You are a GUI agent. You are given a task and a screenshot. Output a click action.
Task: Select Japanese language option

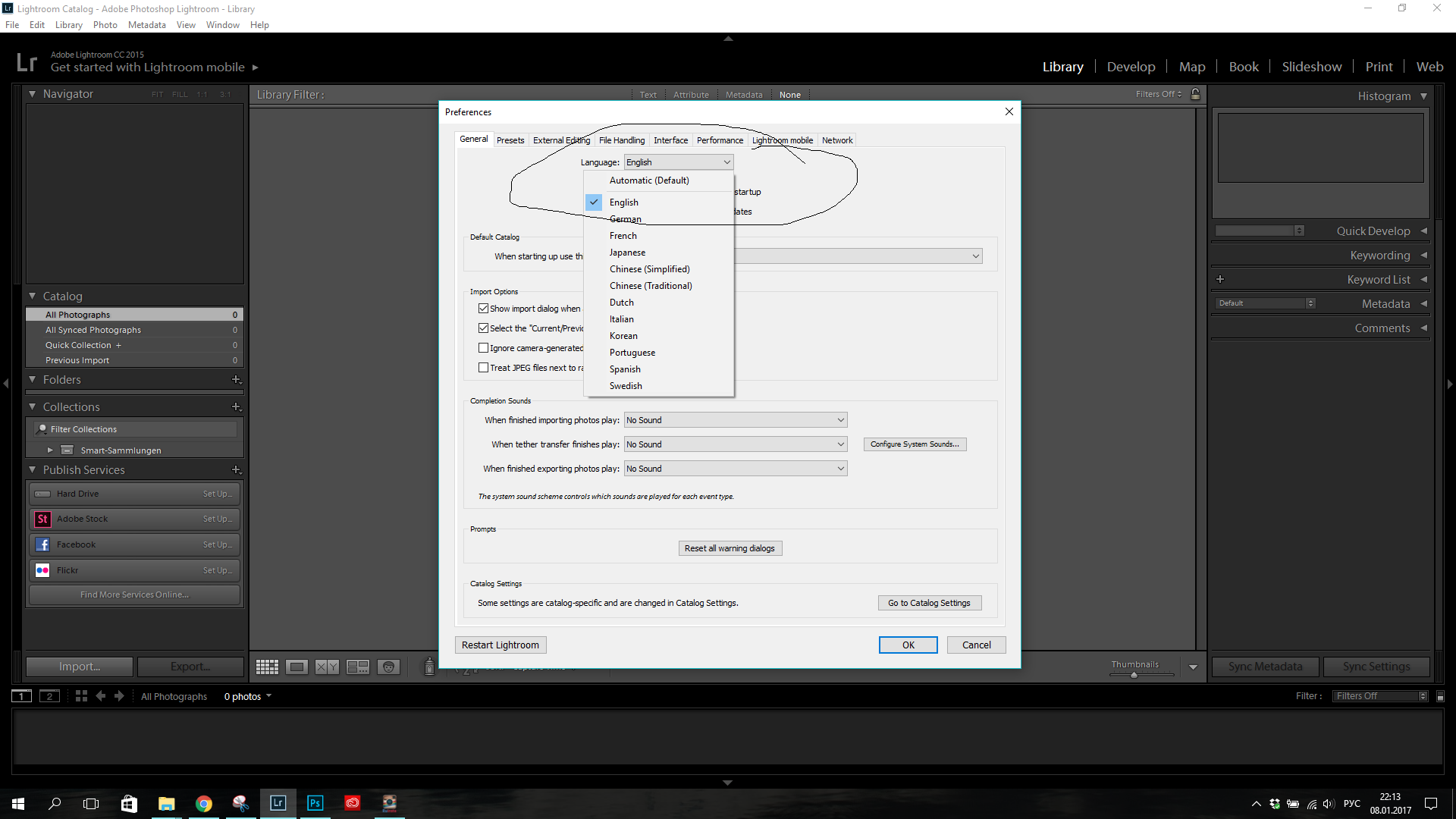pos(628,252)
